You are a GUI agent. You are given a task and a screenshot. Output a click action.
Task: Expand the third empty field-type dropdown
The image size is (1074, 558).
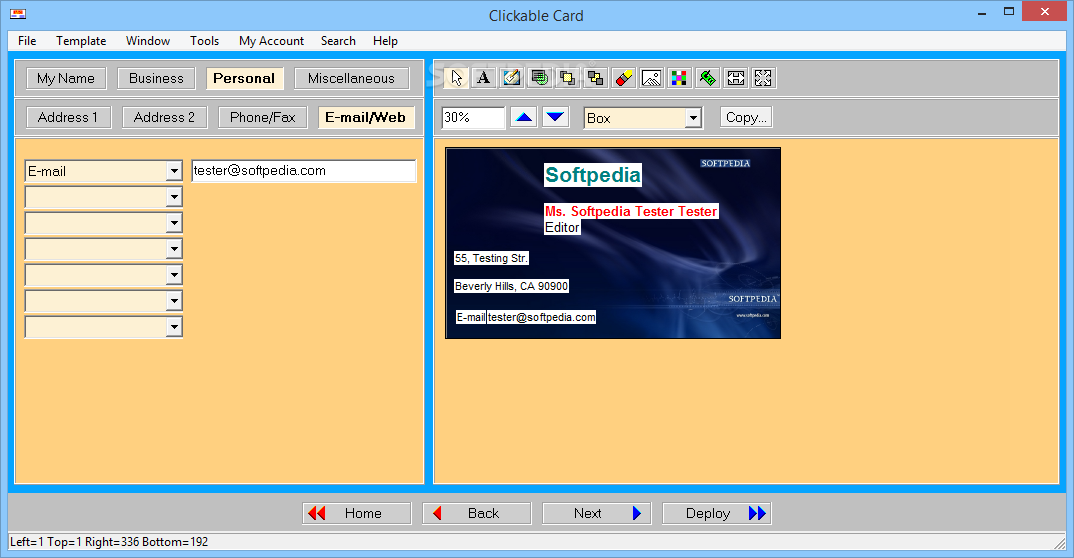point(174,223)
